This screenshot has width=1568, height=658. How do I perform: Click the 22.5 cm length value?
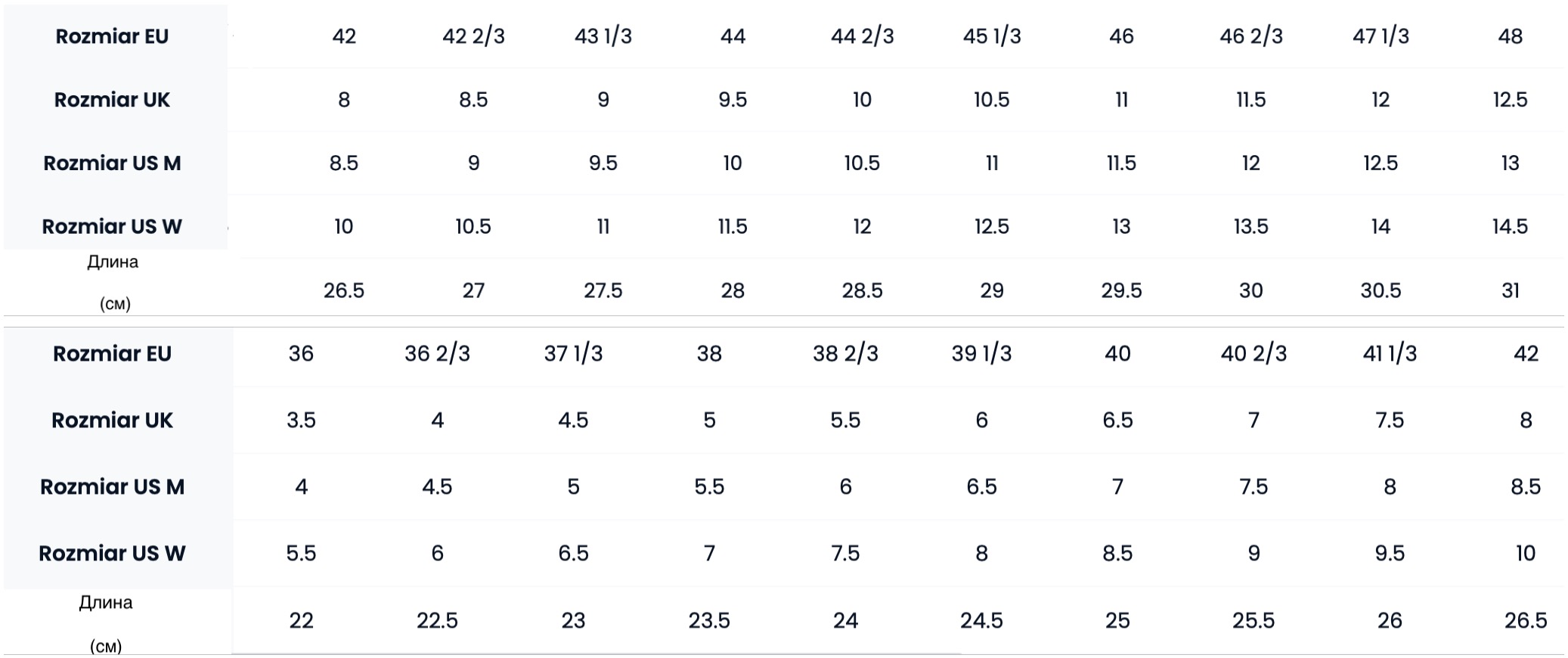tap(437, 620)
